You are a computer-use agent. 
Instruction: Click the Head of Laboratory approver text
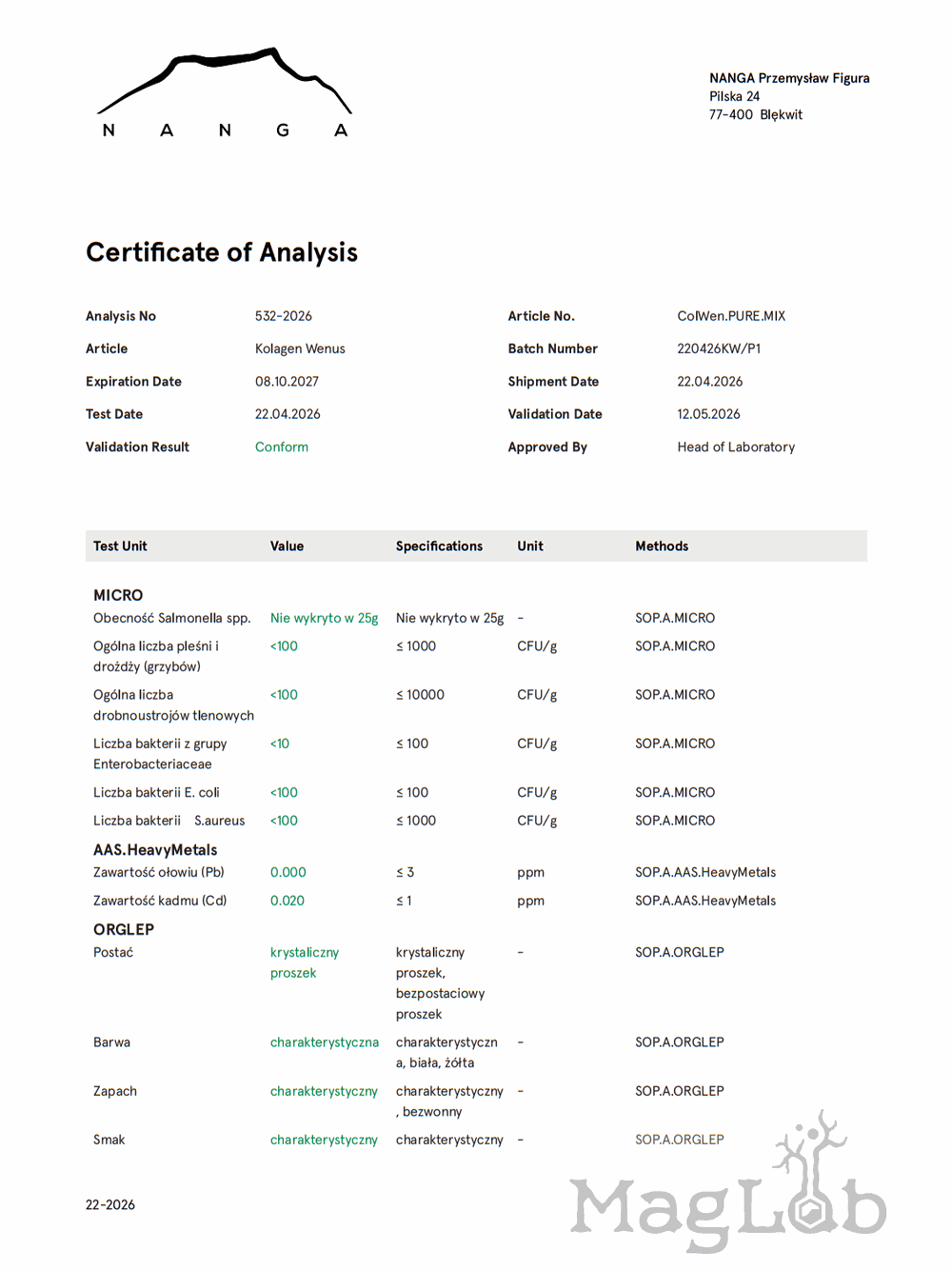click(736, 446)
